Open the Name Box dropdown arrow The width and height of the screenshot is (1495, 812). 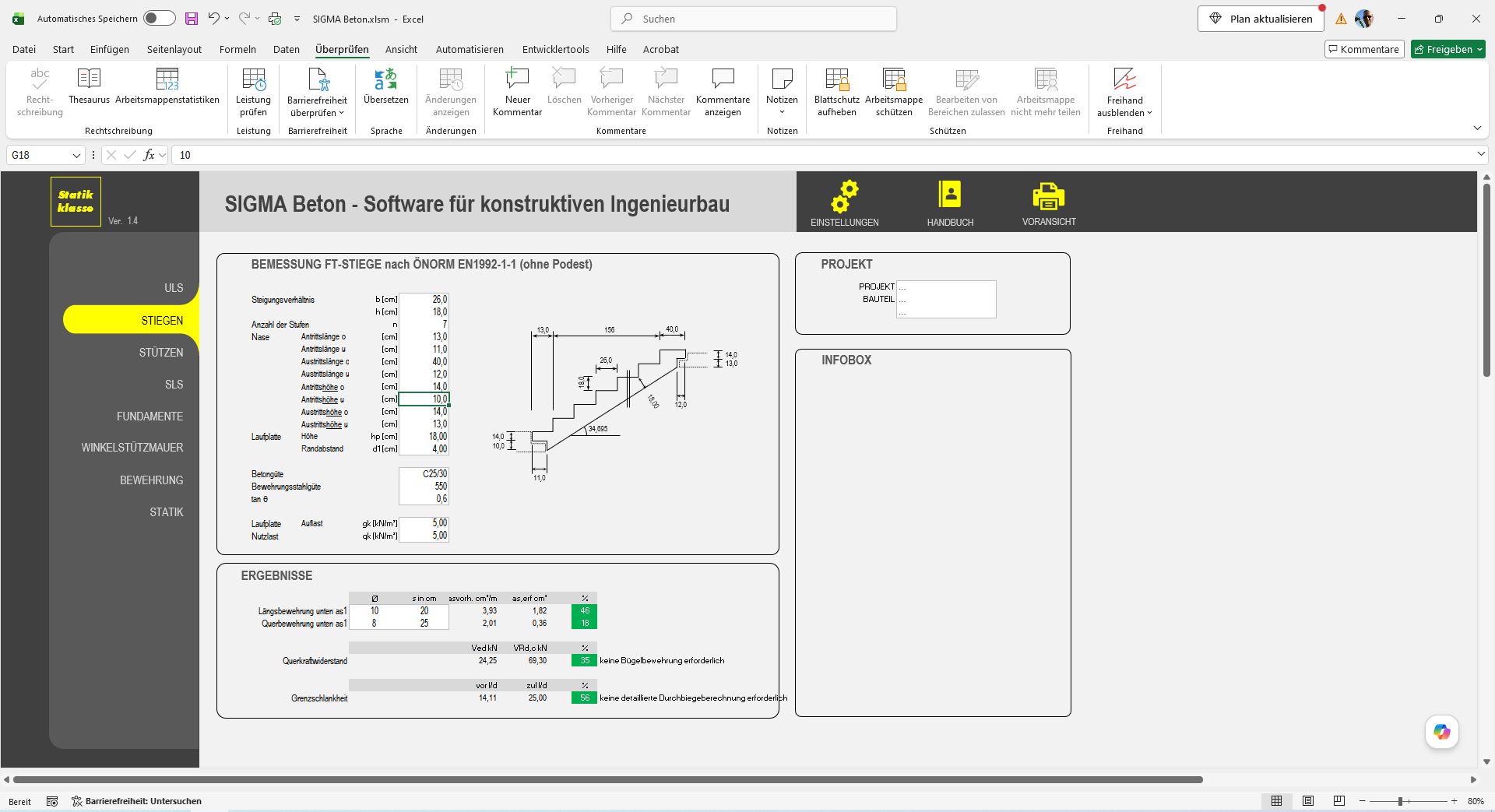point(76,156)
